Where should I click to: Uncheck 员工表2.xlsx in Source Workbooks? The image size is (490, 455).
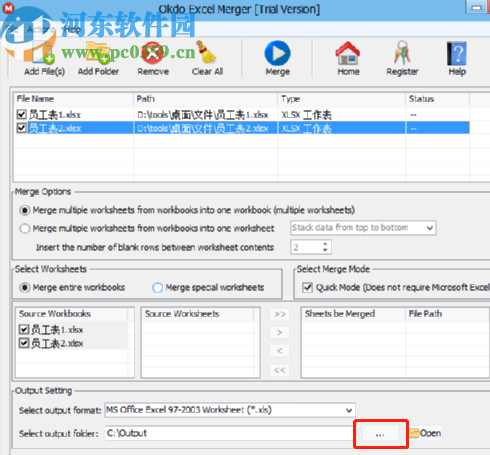(24, 343)
